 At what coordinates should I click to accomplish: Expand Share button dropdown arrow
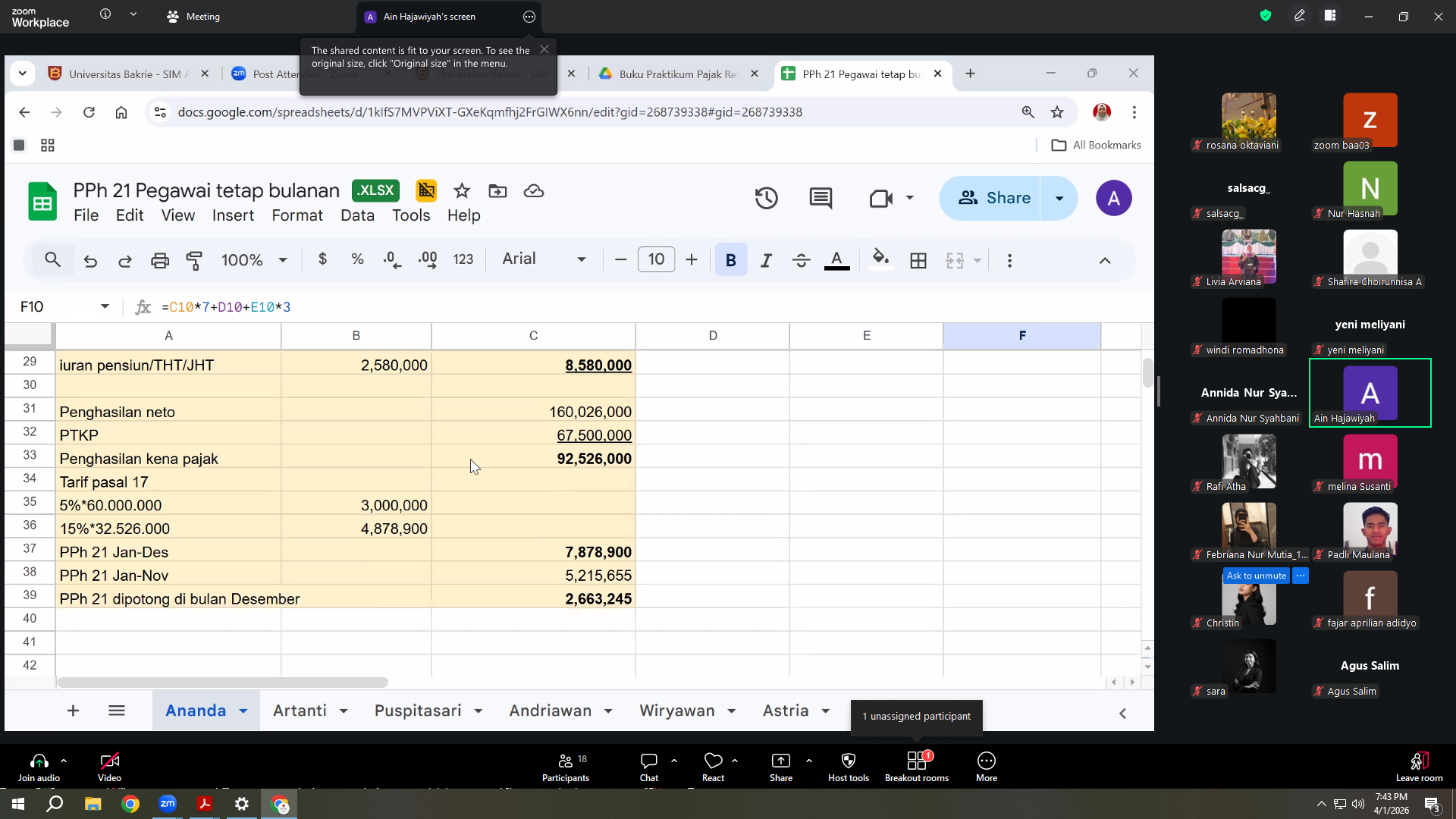coord(1059,199)
